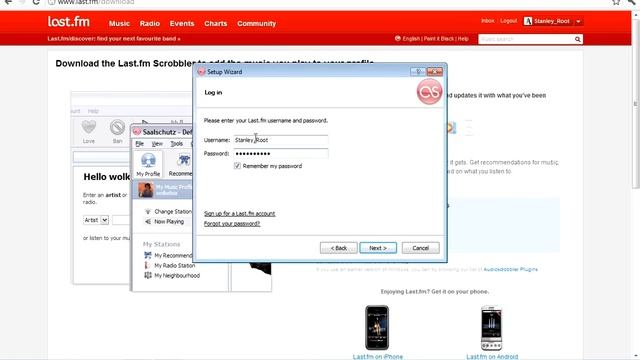Click the Username field in Setup Wizard

click(281, 140)
